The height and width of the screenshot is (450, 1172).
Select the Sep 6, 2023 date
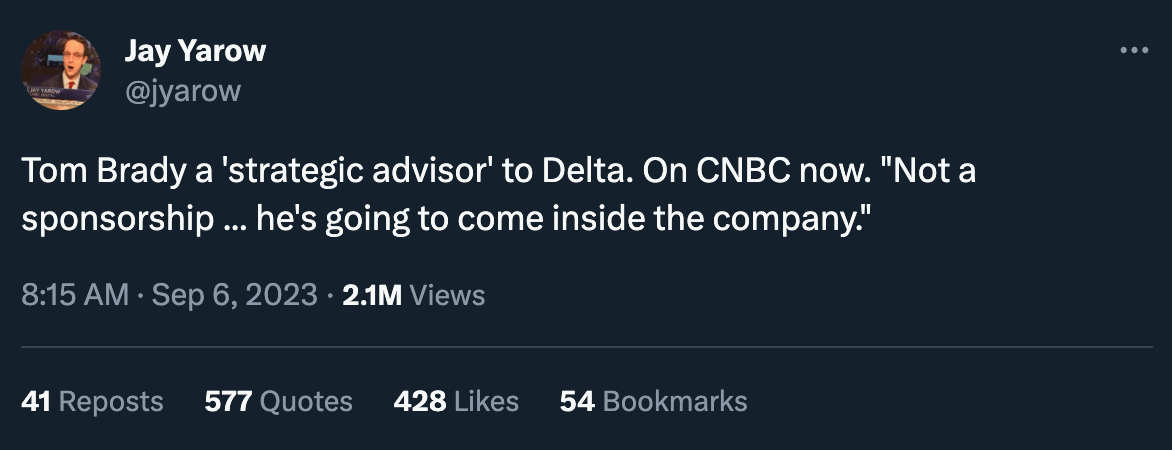point(235,295)
